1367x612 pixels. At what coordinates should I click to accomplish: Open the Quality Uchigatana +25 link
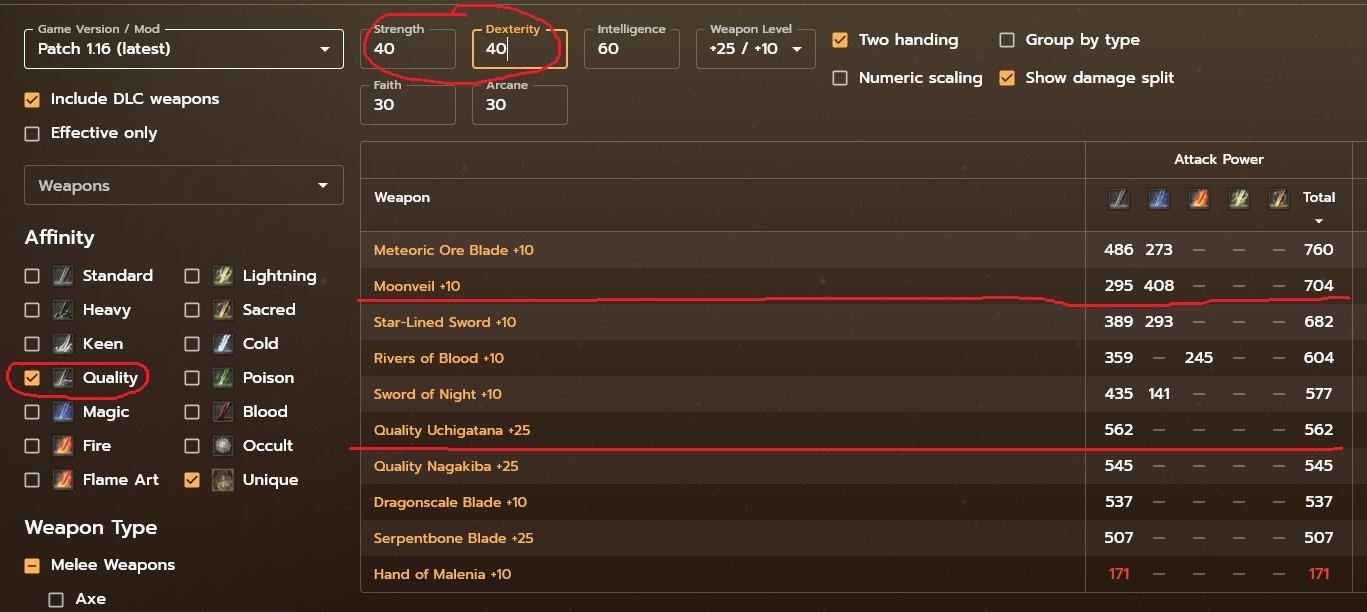452,430
